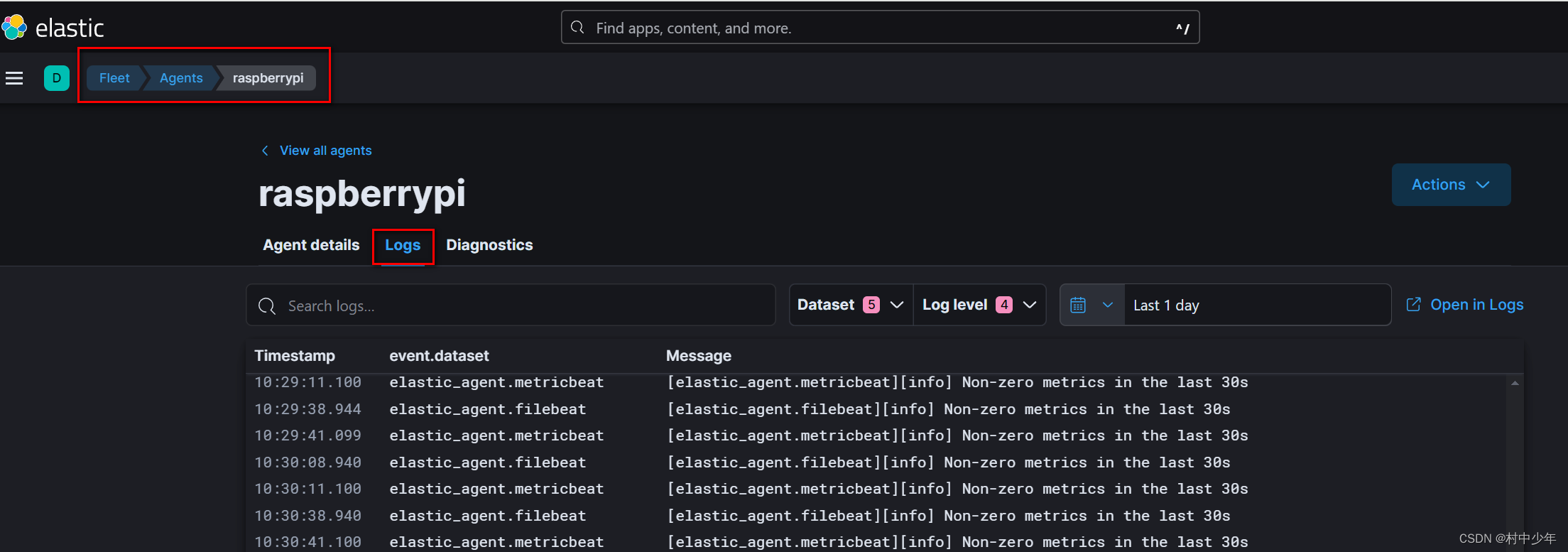The width and height of the screenshot is (1568, 552).
Task: Focus the Search logs field
Action: 511,305
